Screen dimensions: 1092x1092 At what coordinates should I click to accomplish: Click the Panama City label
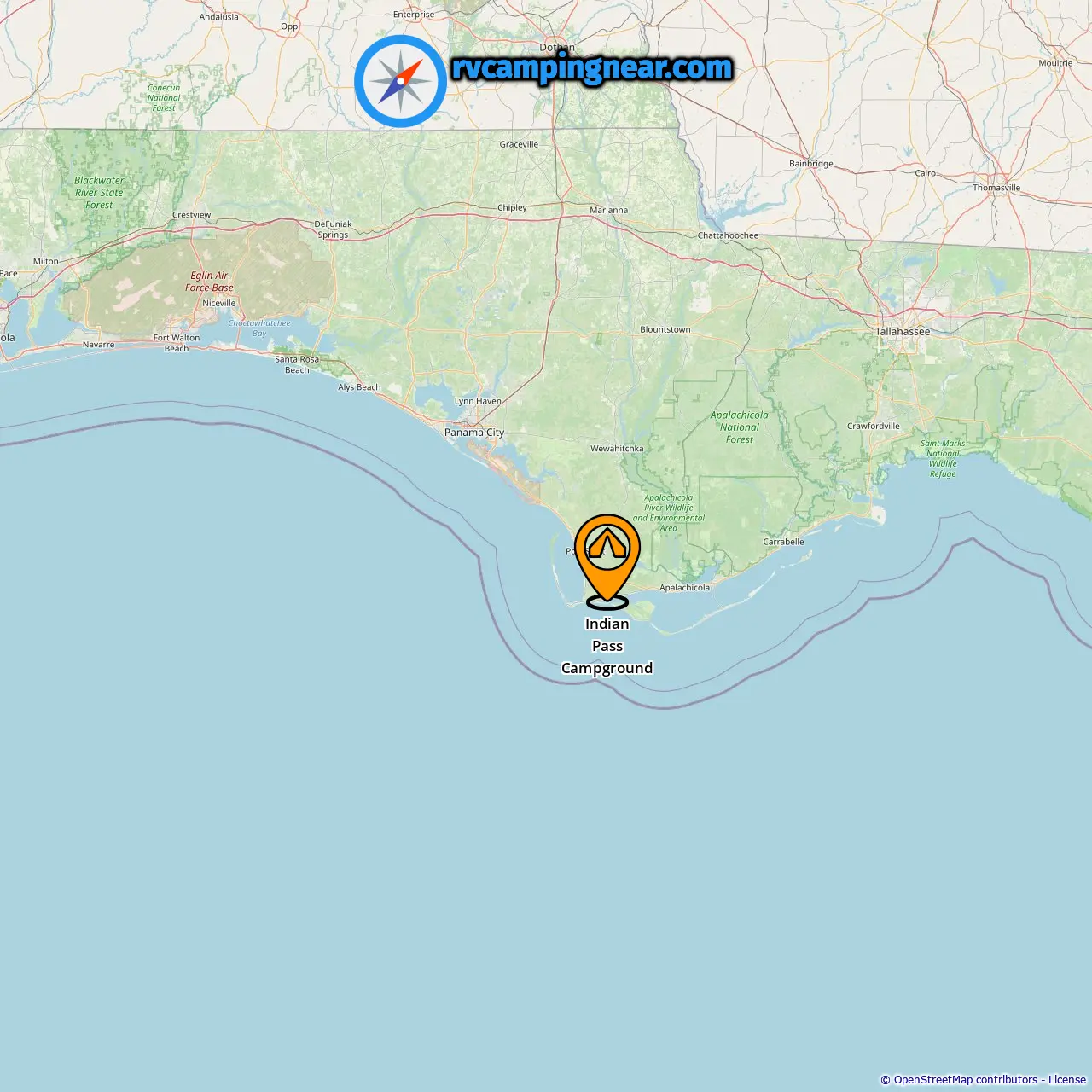point(474,433)
